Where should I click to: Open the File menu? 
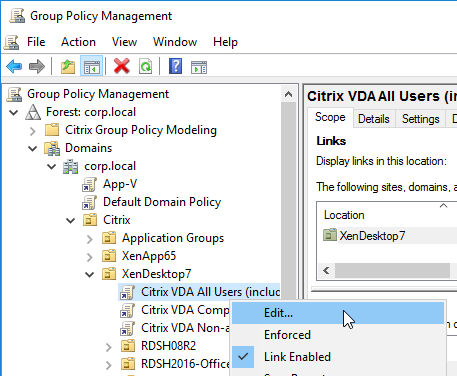click(x=36, y=42)
